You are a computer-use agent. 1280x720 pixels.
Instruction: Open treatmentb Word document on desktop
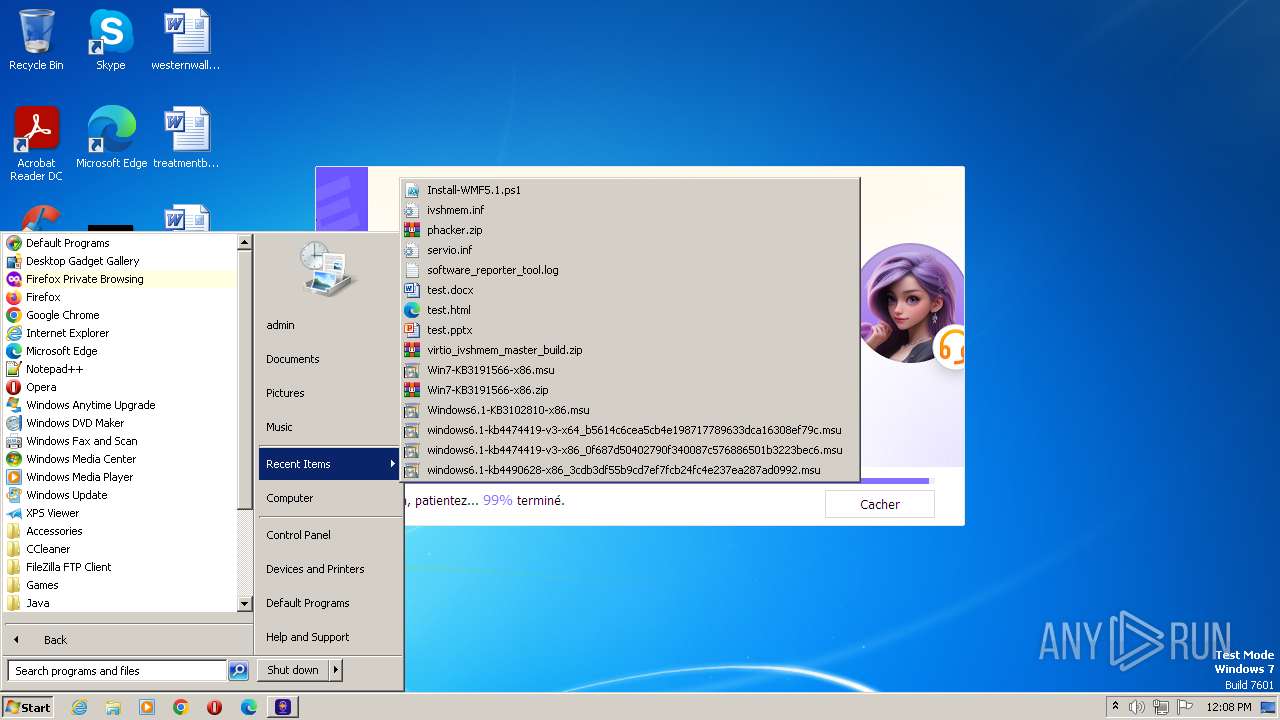tap(186, 138)
